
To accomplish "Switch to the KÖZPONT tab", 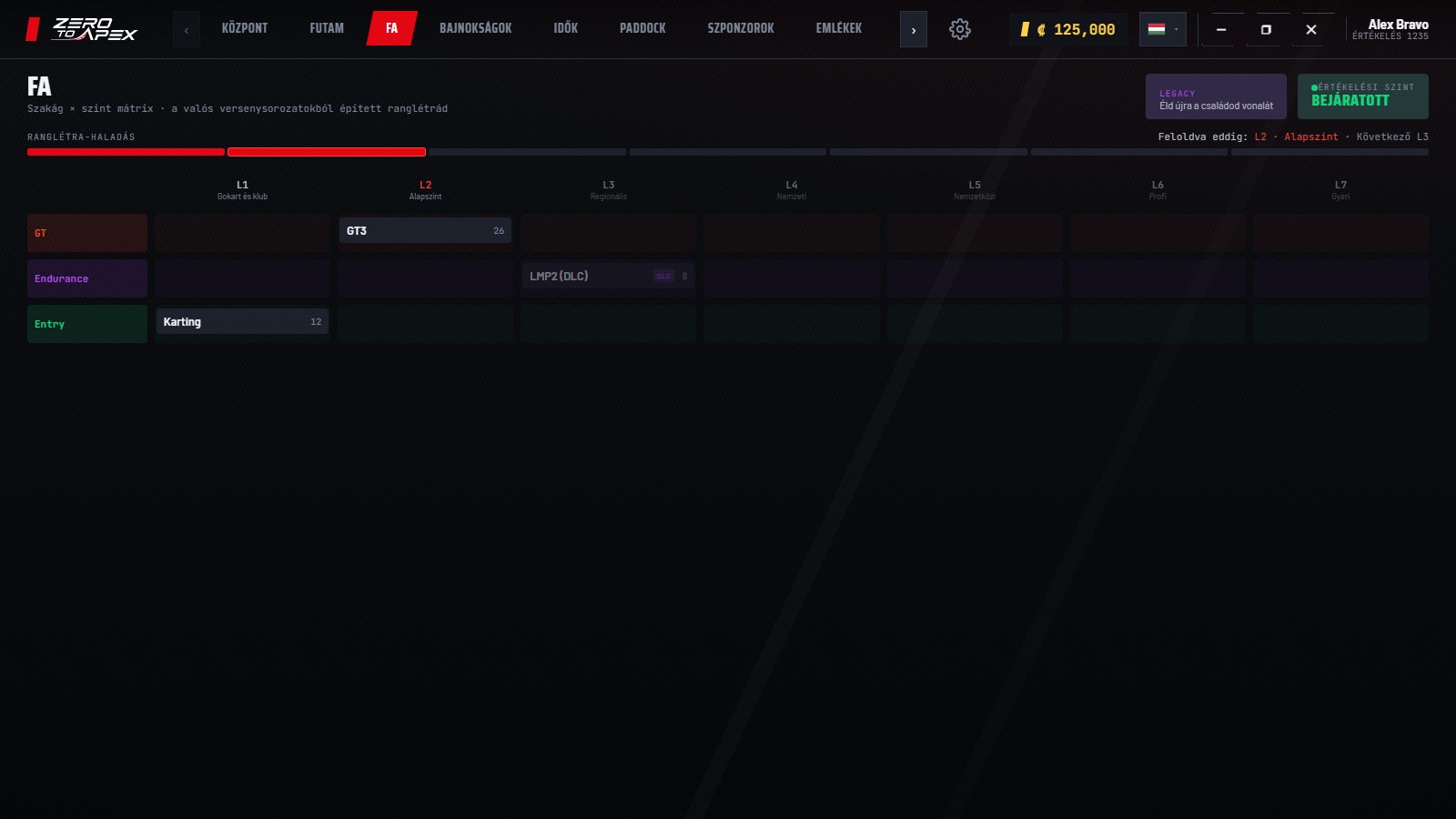I will tap(245, 28).
